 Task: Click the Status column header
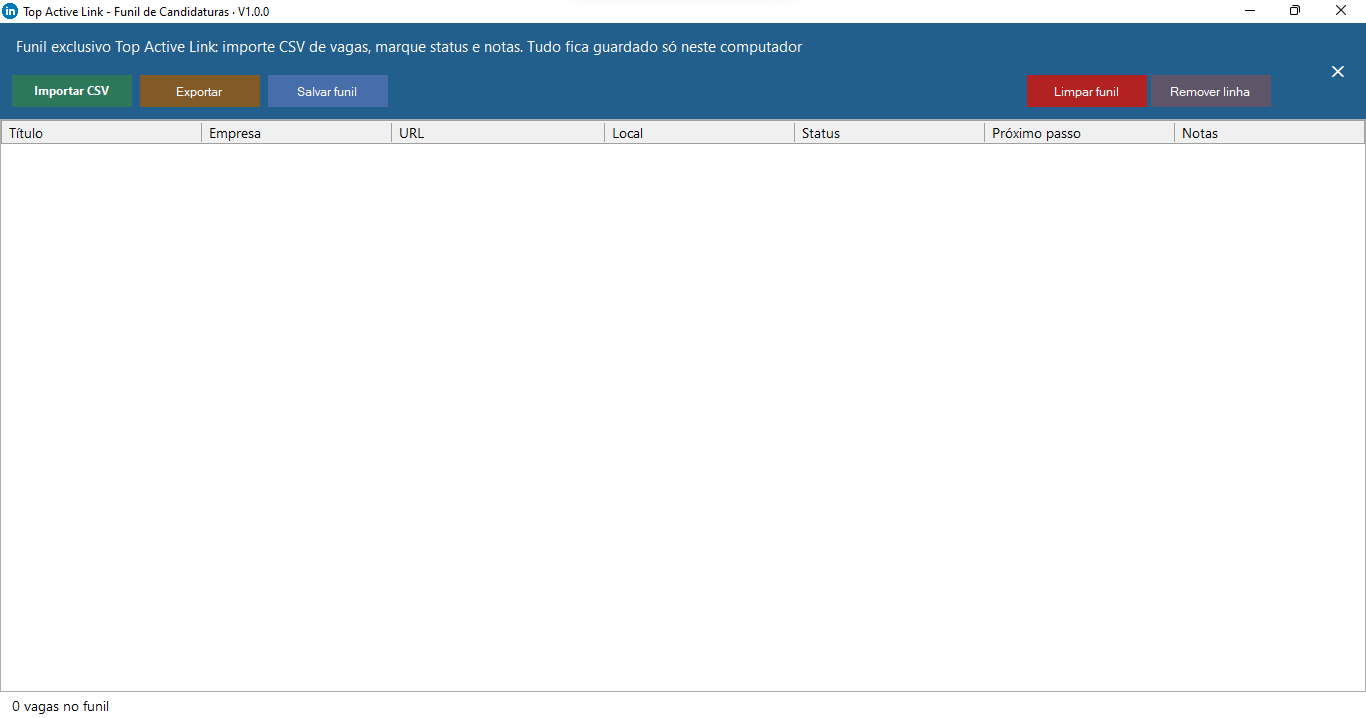[x=890, y=133]
